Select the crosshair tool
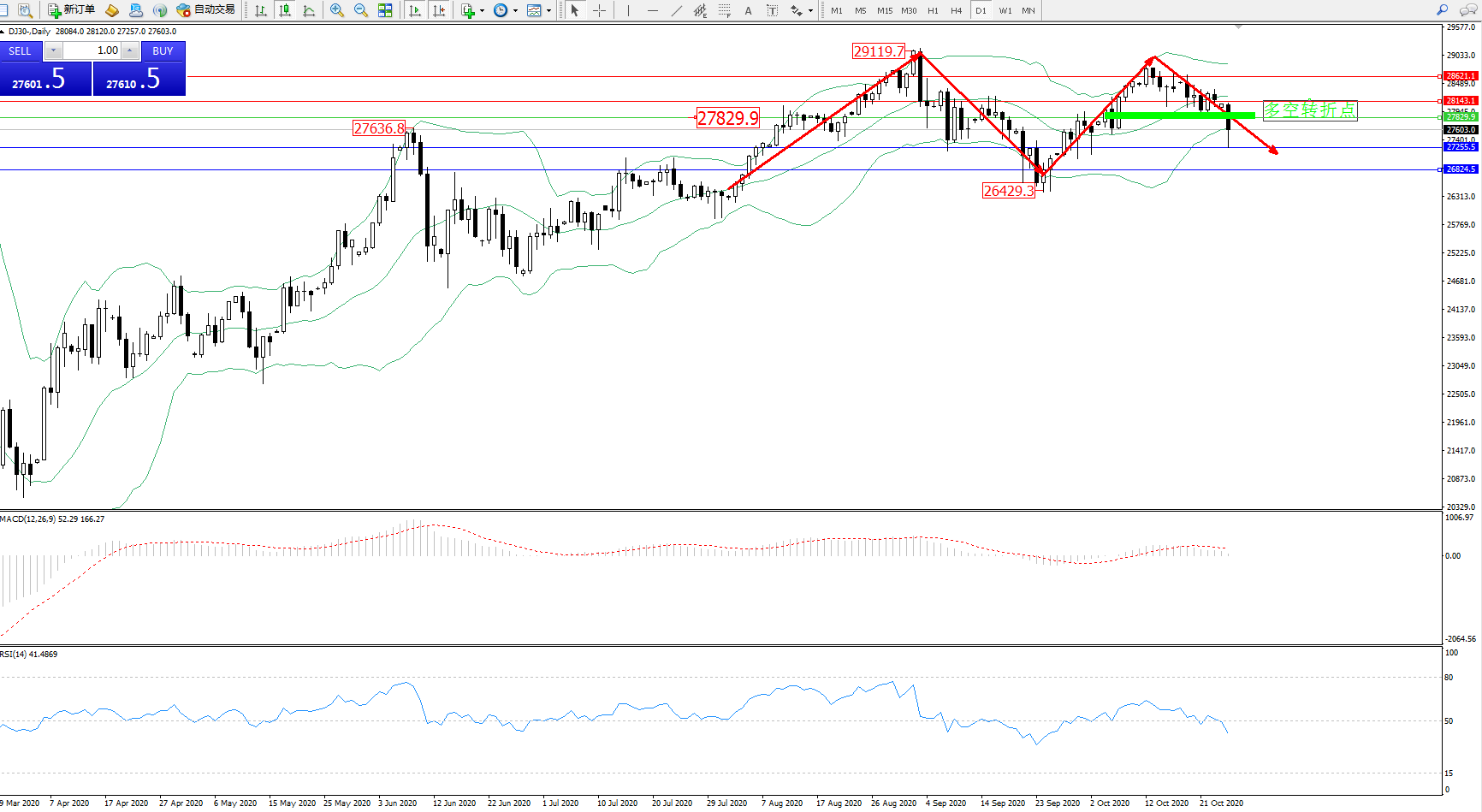The width and height of the screenshot is (1482, 812). tap(600, 10)
